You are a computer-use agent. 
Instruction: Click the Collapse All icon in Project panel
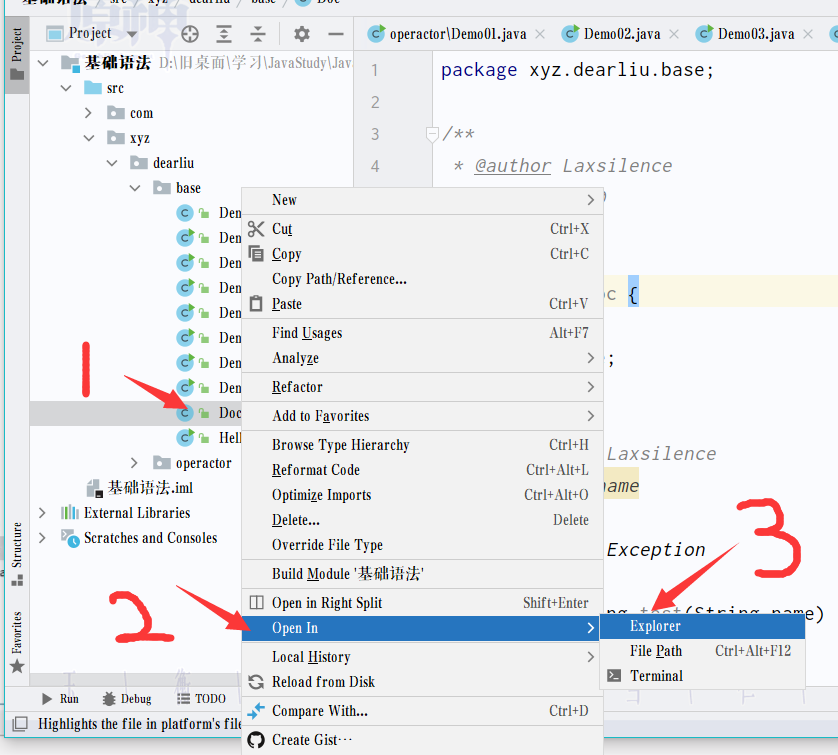[x=258, y=34]
